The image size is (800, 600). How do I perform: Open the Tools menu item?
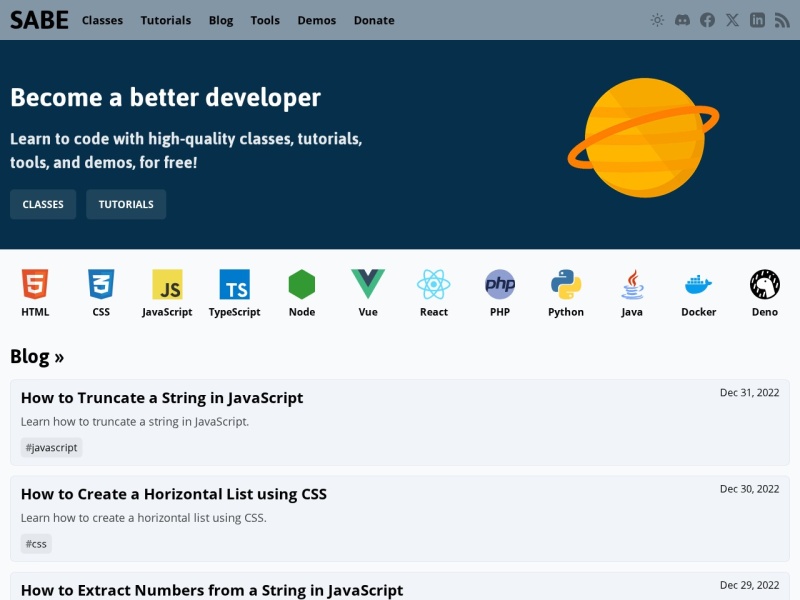[x=265, y=20]
